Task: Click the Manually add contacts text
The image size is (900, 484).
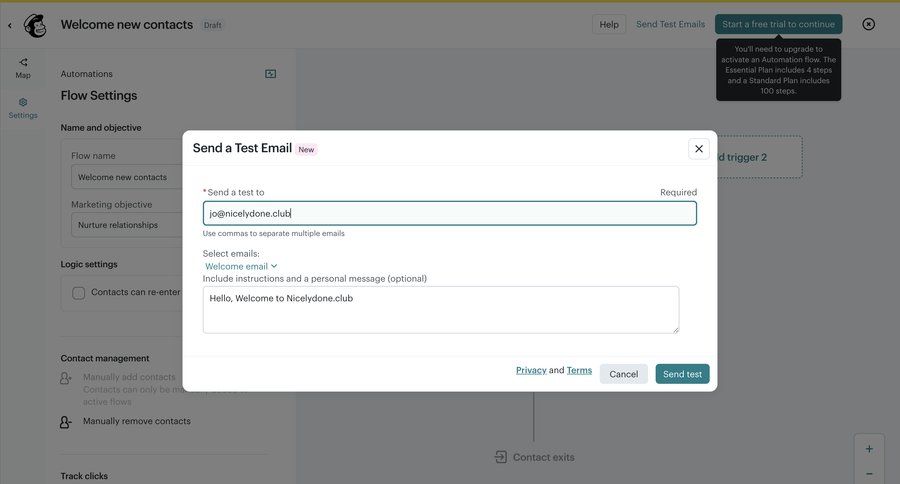Action: pos(129,377)
